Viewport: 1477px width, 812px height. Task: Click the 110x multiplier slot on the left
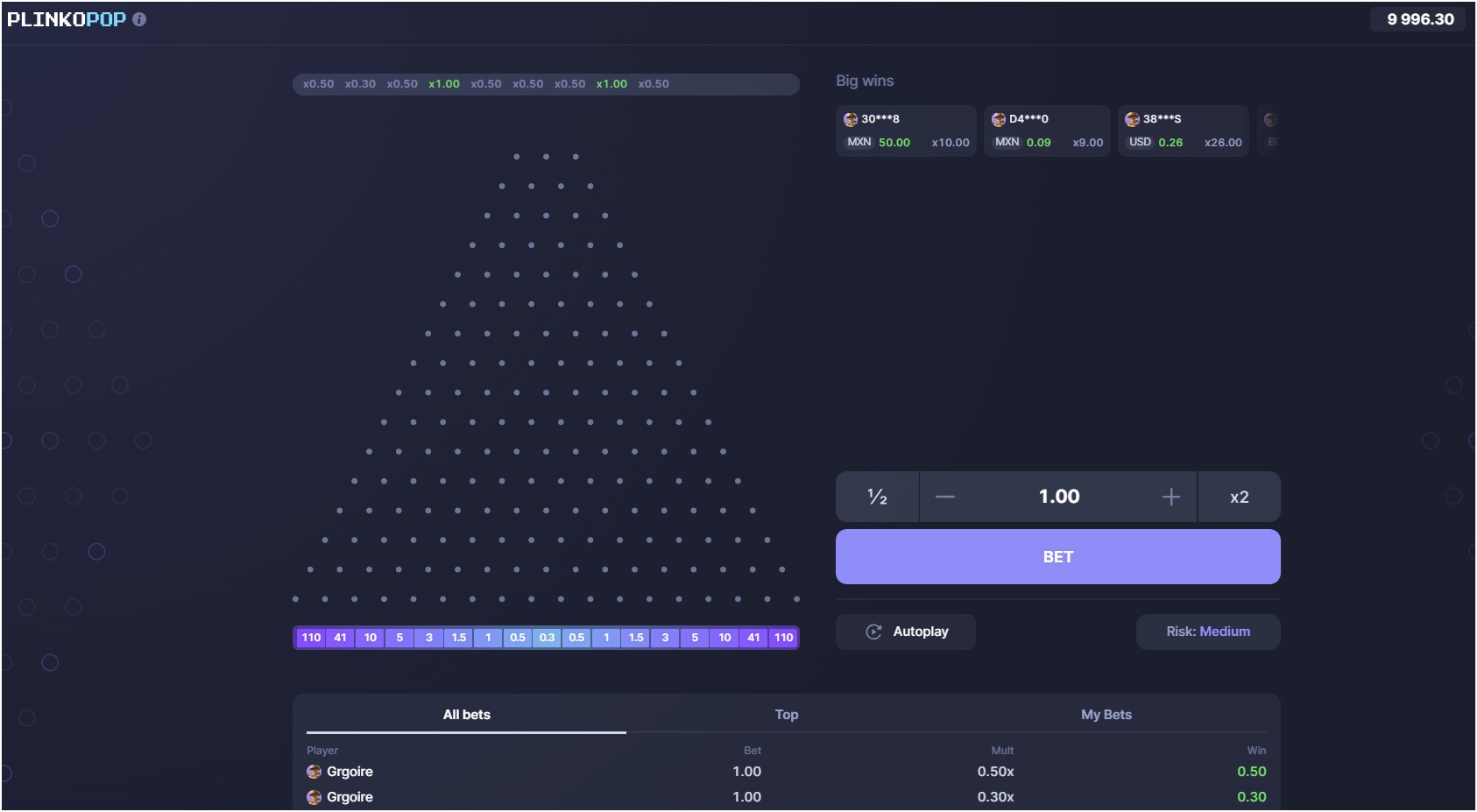[311, 638]
